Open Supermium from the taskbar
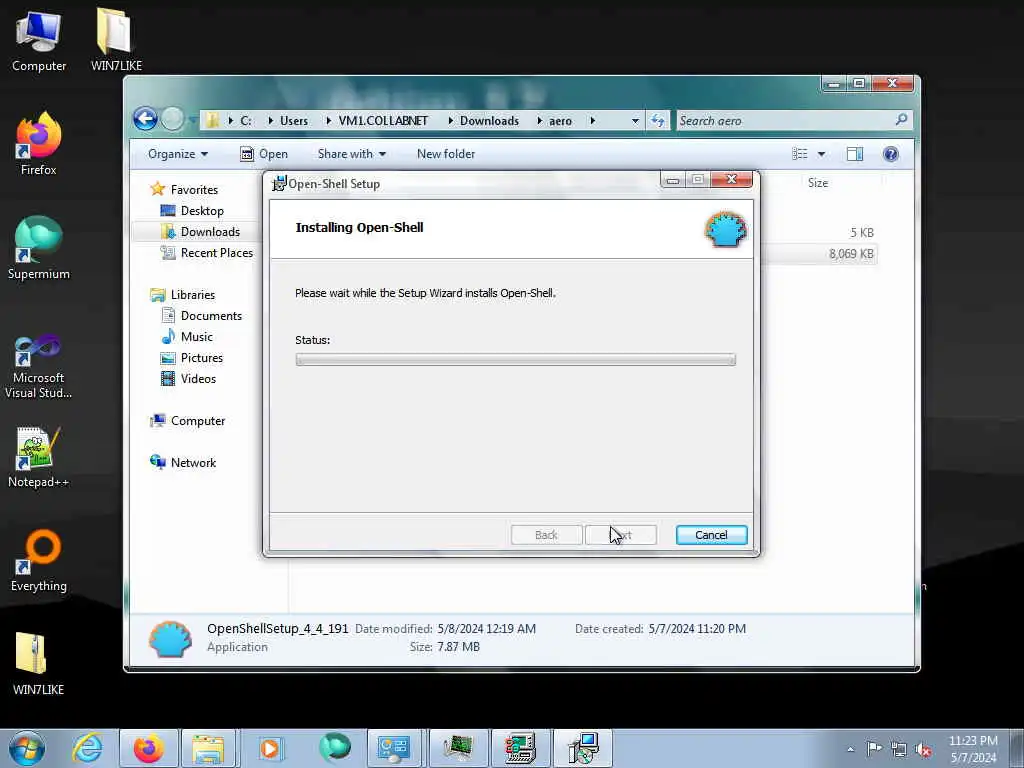 tap(335, 747)
